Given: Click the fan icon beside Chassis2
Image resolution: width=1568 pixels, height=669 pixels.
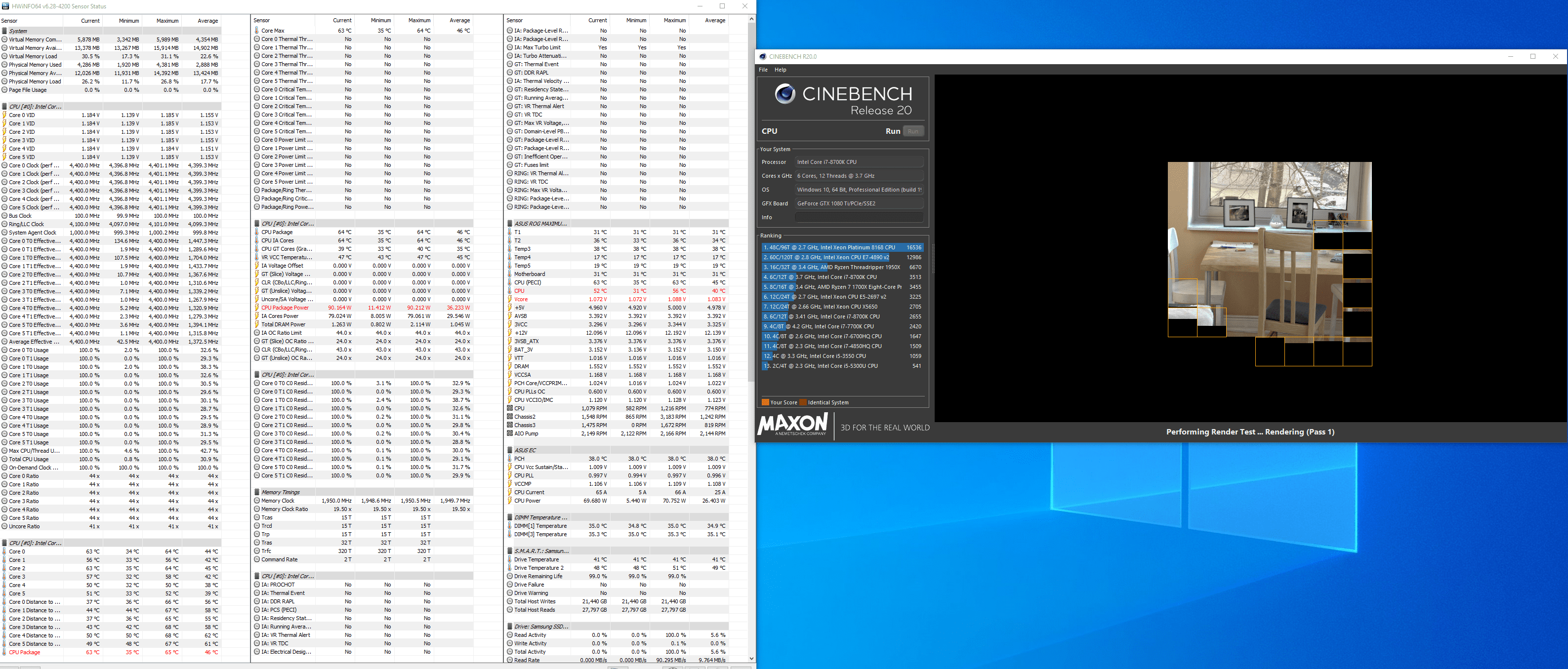Looking at the screenshot, I should pos(509,417).
